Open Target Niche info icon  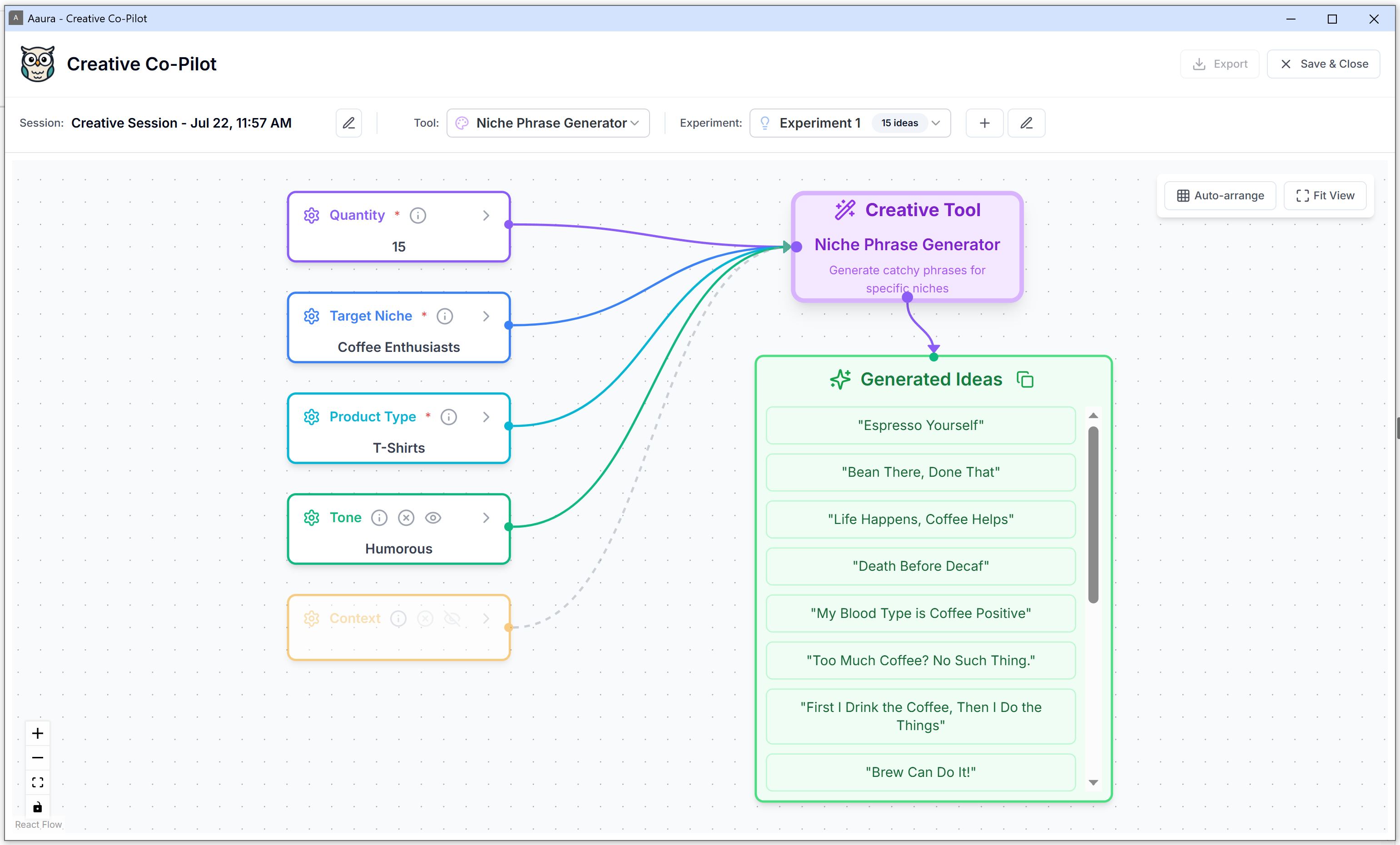point(444,316)
